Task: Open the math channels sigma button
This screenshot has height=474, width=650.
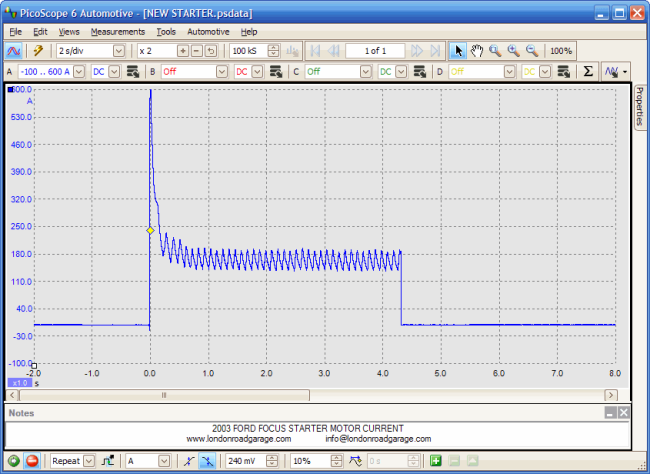Action: pyautogui.click(x=588, y=72)
